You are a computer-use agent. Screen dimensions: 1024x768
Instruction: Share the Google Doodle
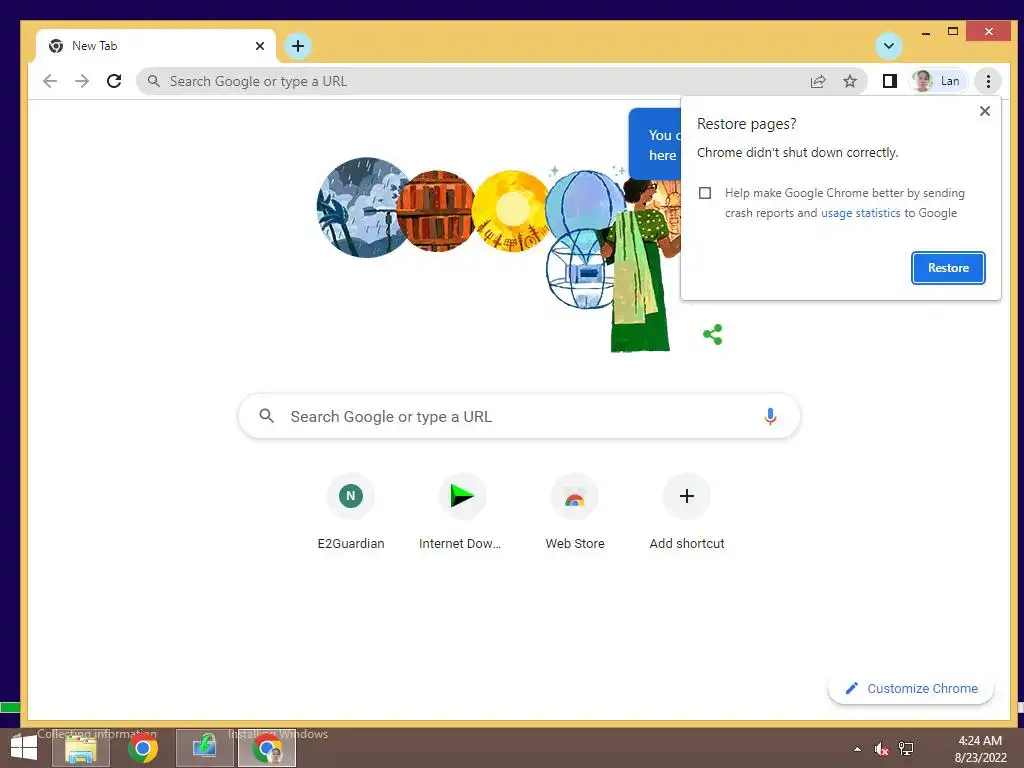[x=712, y=334]
